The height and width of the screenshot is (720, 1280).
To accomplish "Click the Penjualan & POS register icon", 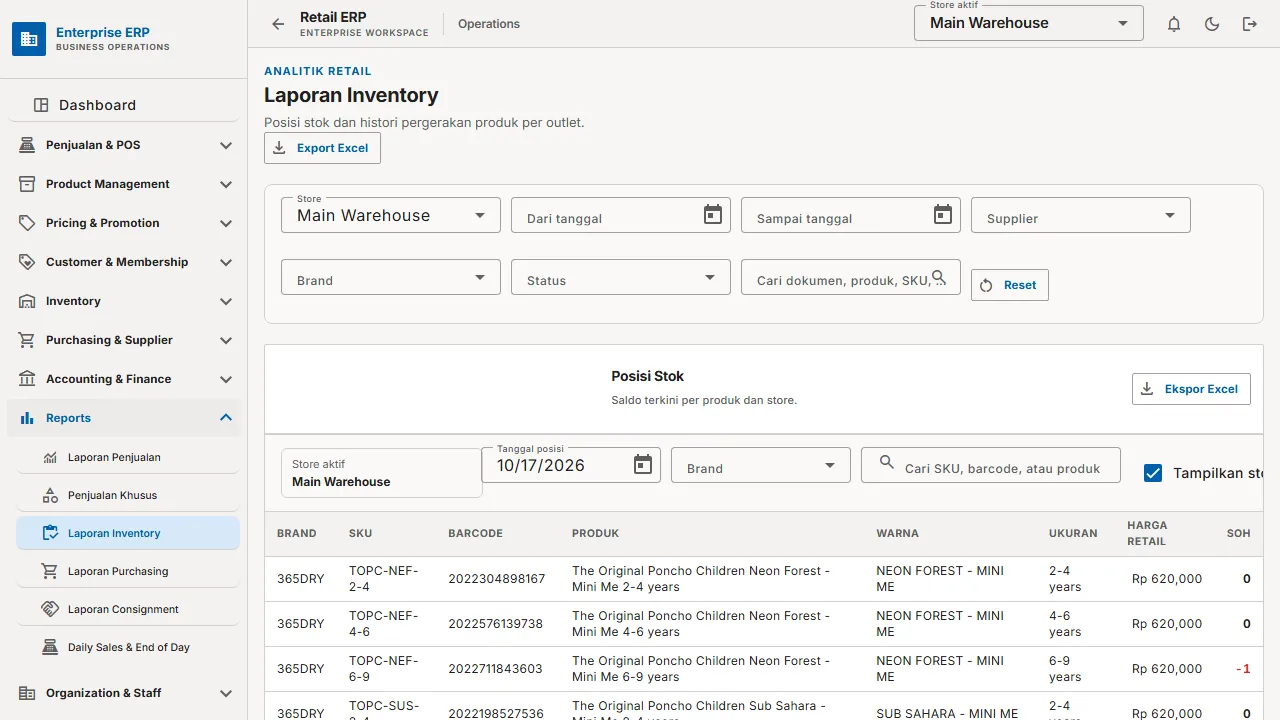I will [27, 145].
